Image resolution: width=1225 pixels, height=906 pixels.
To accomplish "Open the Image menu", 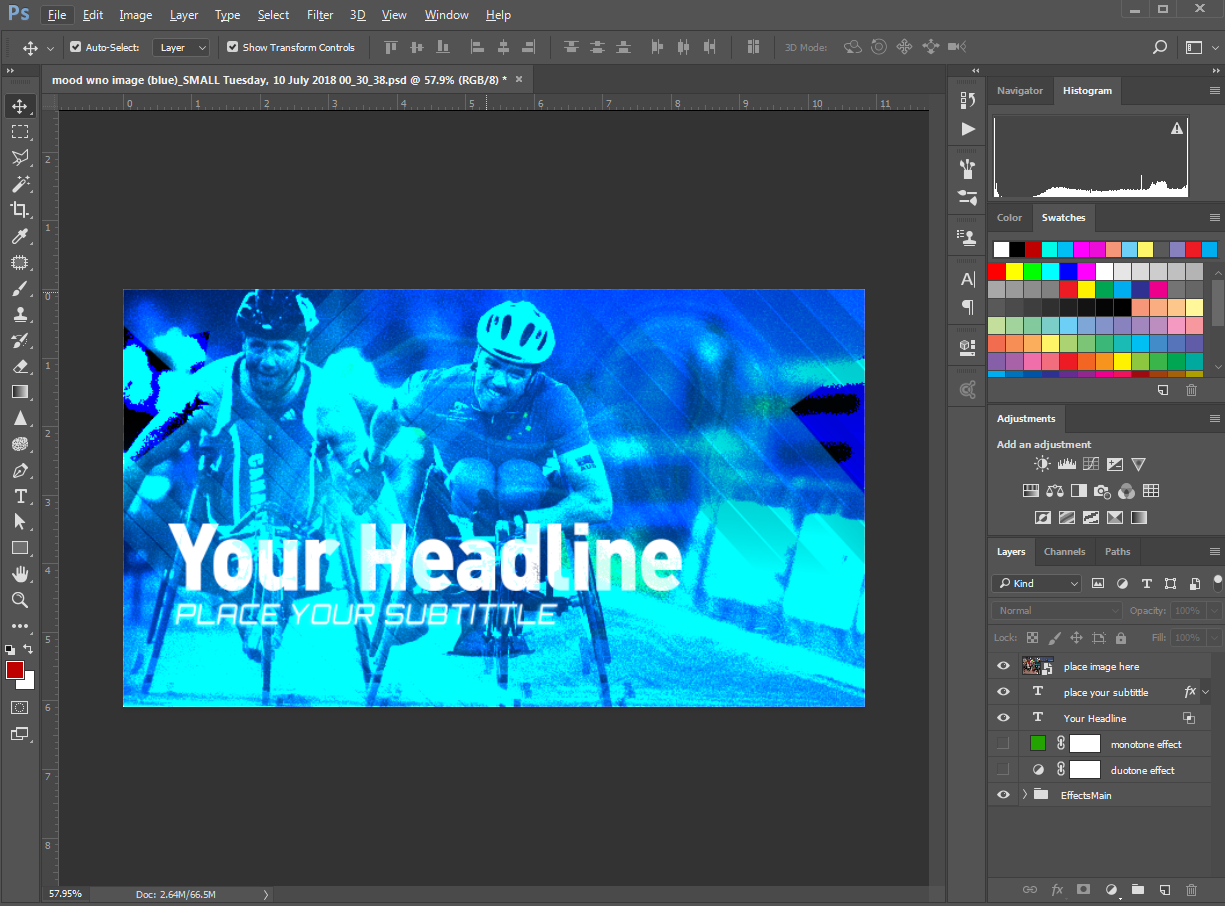I will tap(136, 15).
